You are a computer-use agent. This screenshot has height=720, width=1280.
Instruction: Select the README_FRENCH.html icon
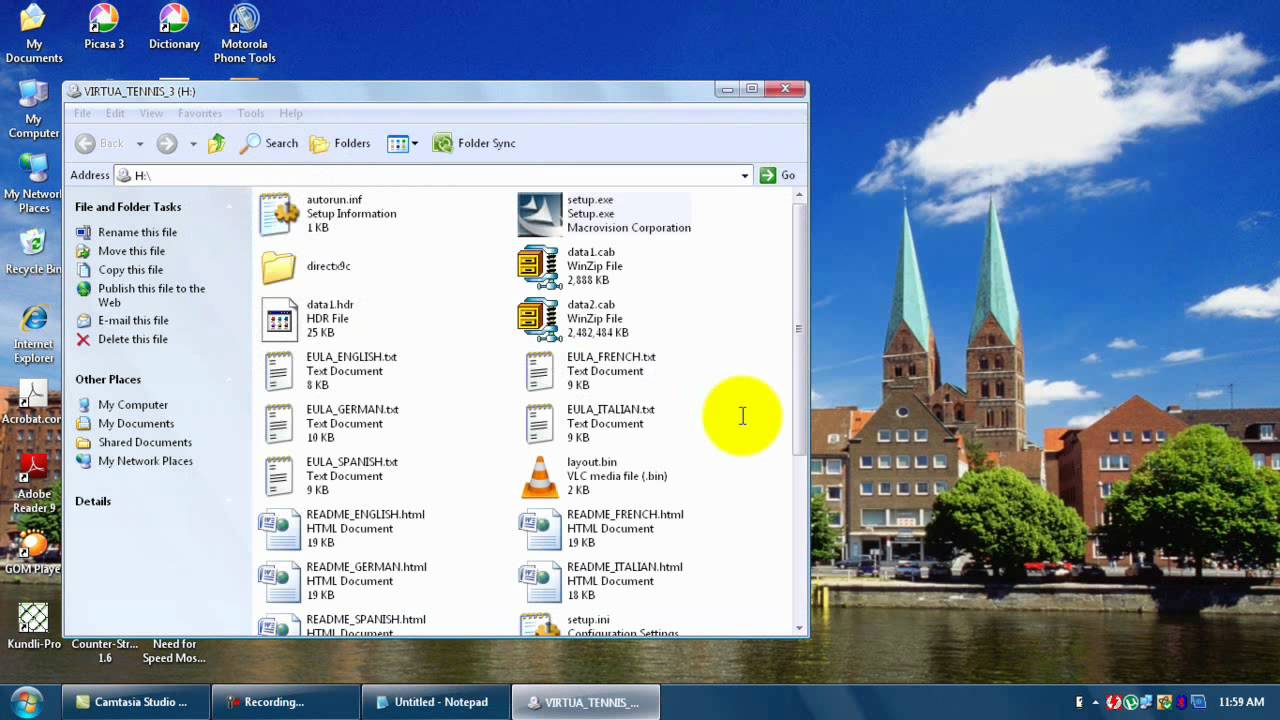point(540,529)
